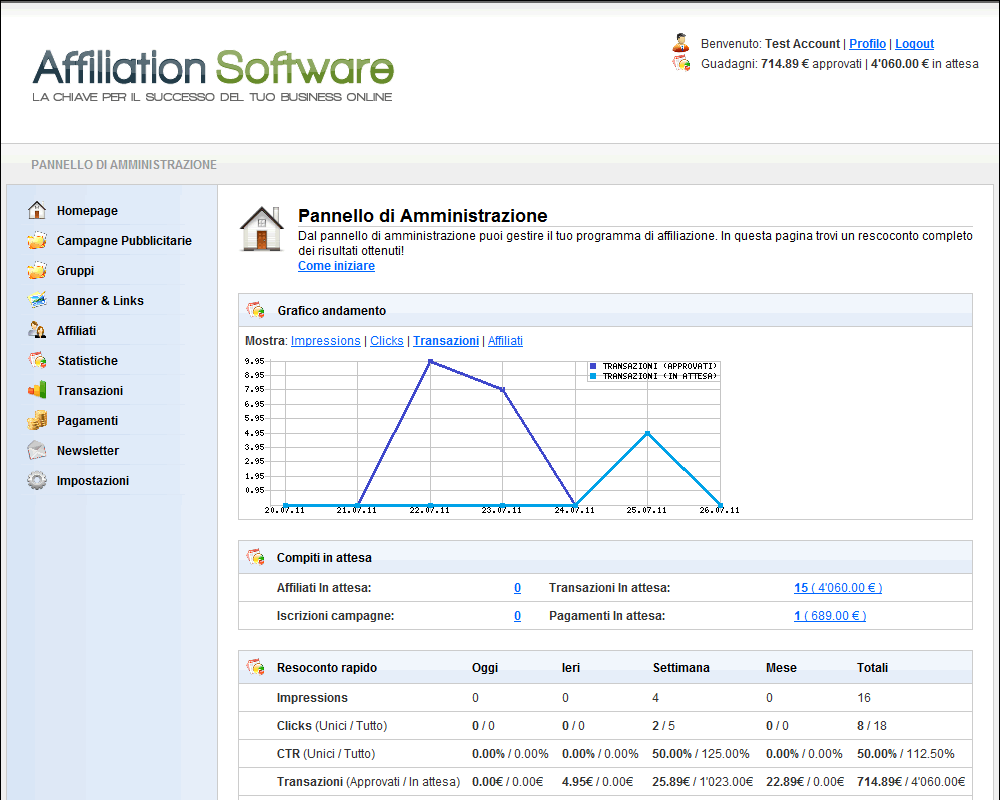1000x800 pixels.
Task: Click the Affiliati people icon in sidebar
Action: point(37,331)
